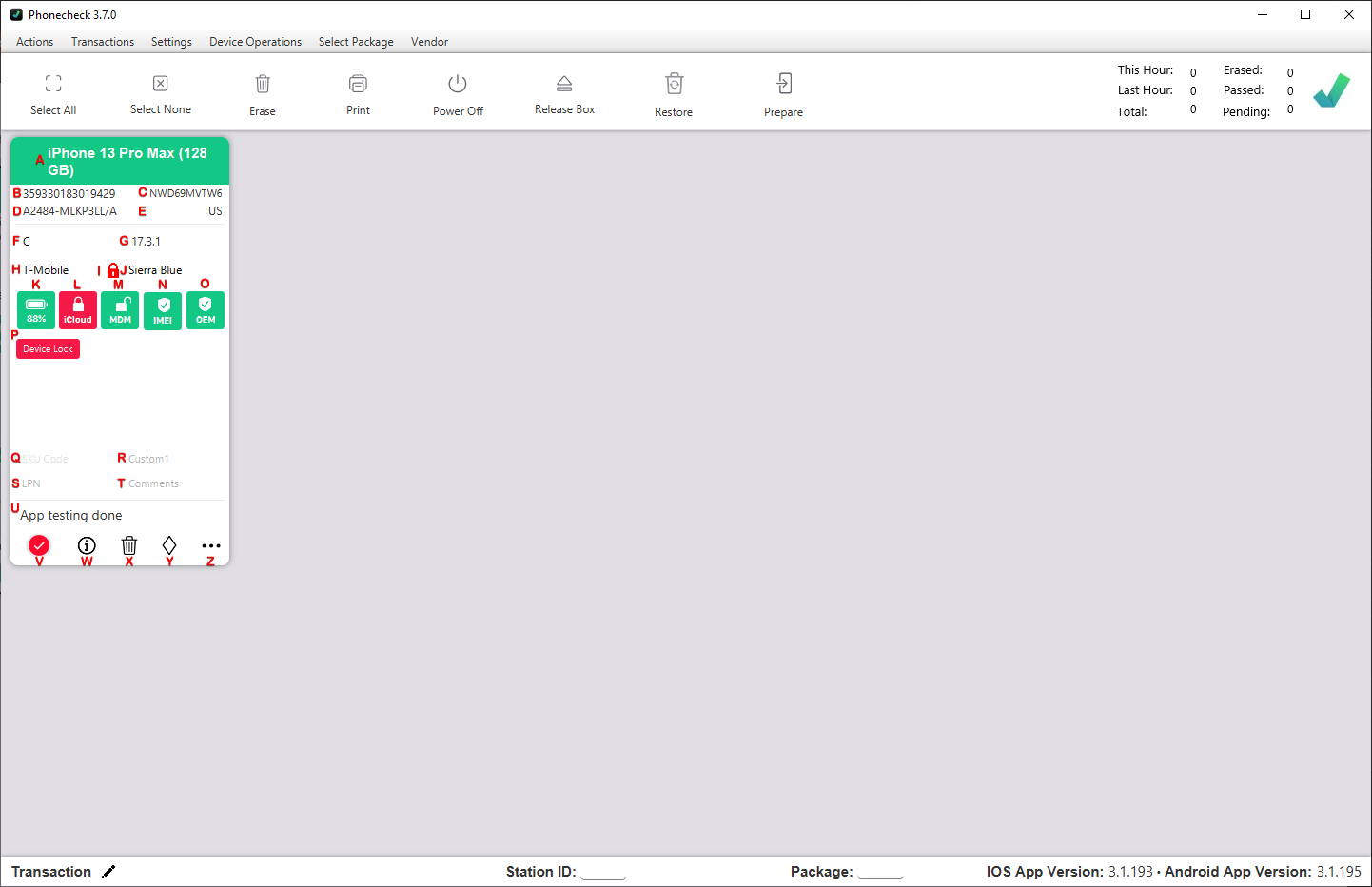This screenshot has height=887, width=1372.
Task: Click the Print toolbar icon
Action: click(358, 85)
